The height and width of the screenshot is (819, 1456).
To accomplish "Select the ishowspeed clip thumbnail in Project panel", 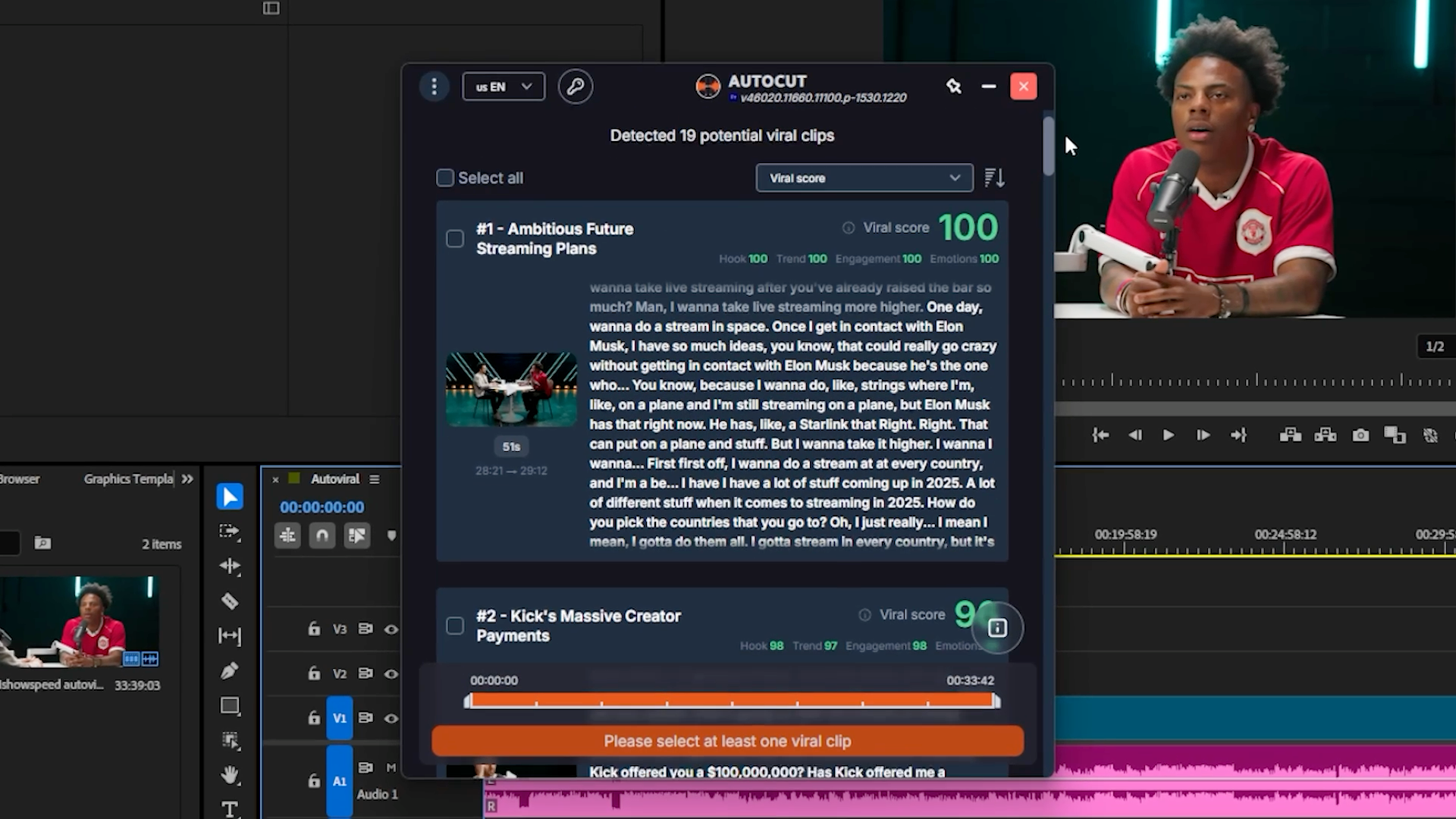I will tap(80, 622).
